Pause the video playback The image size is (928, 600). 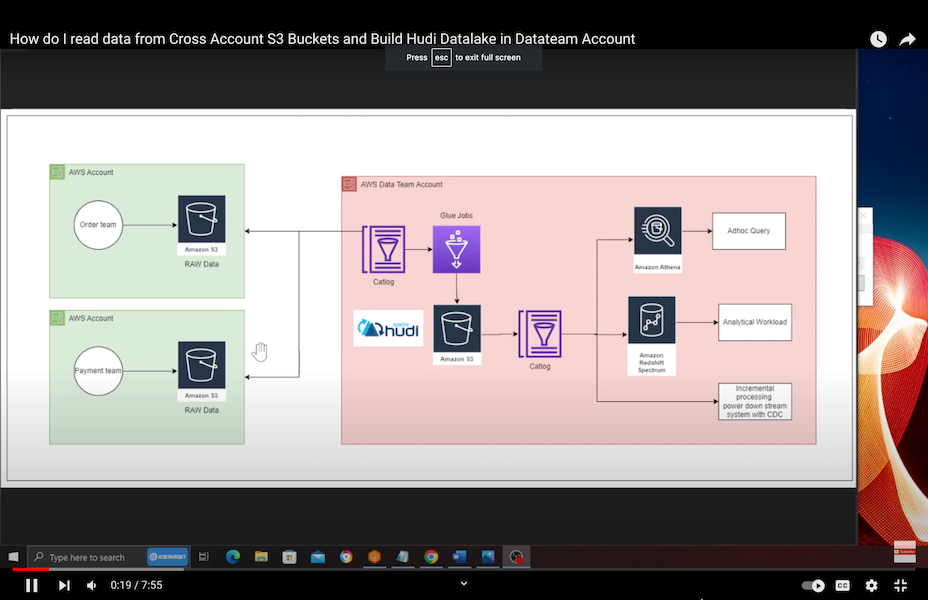pyautogui.click(x=31, y=585)
